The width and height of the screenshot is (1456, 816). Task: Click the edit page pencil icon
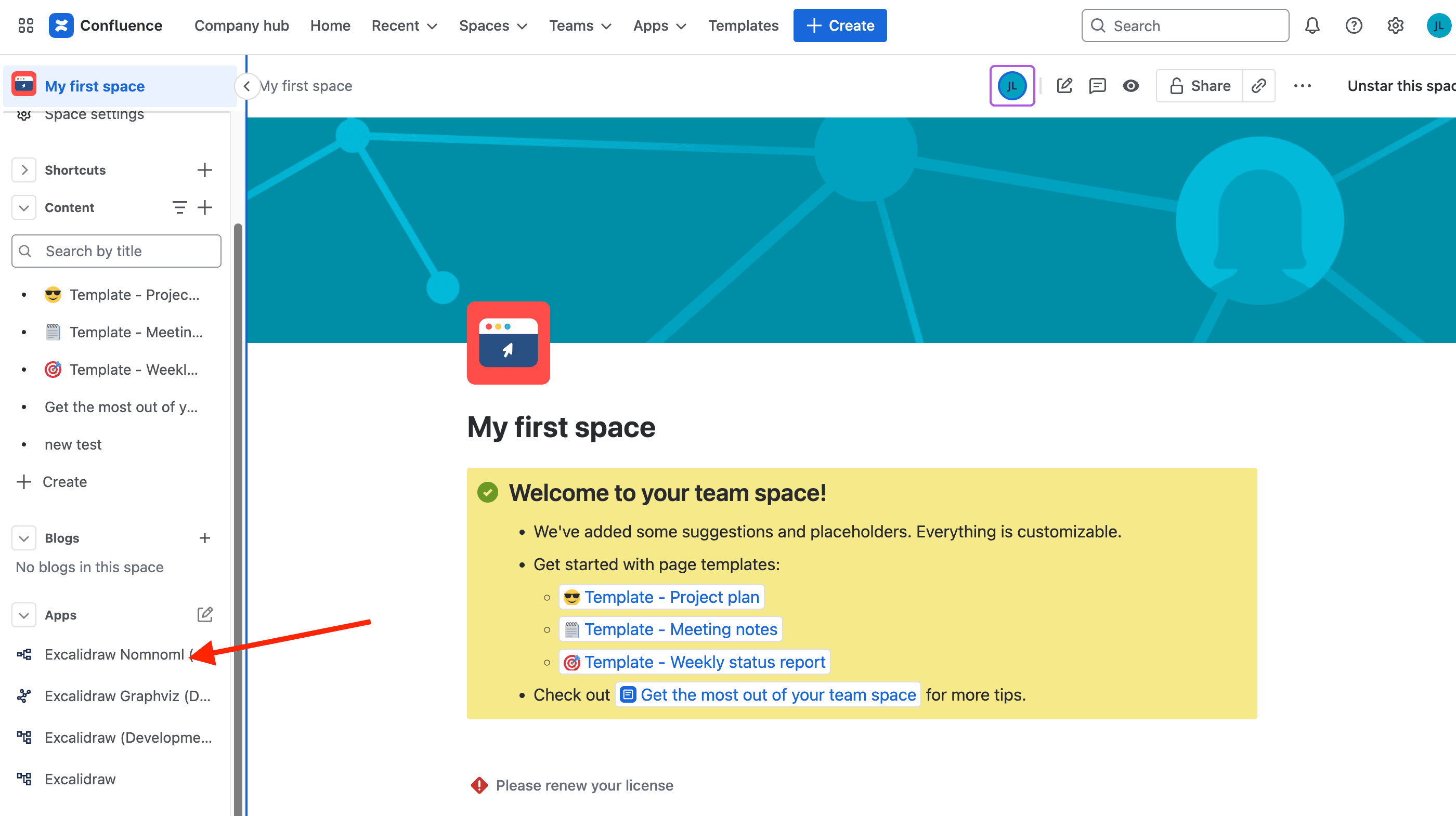click(x=1064, y=86)
